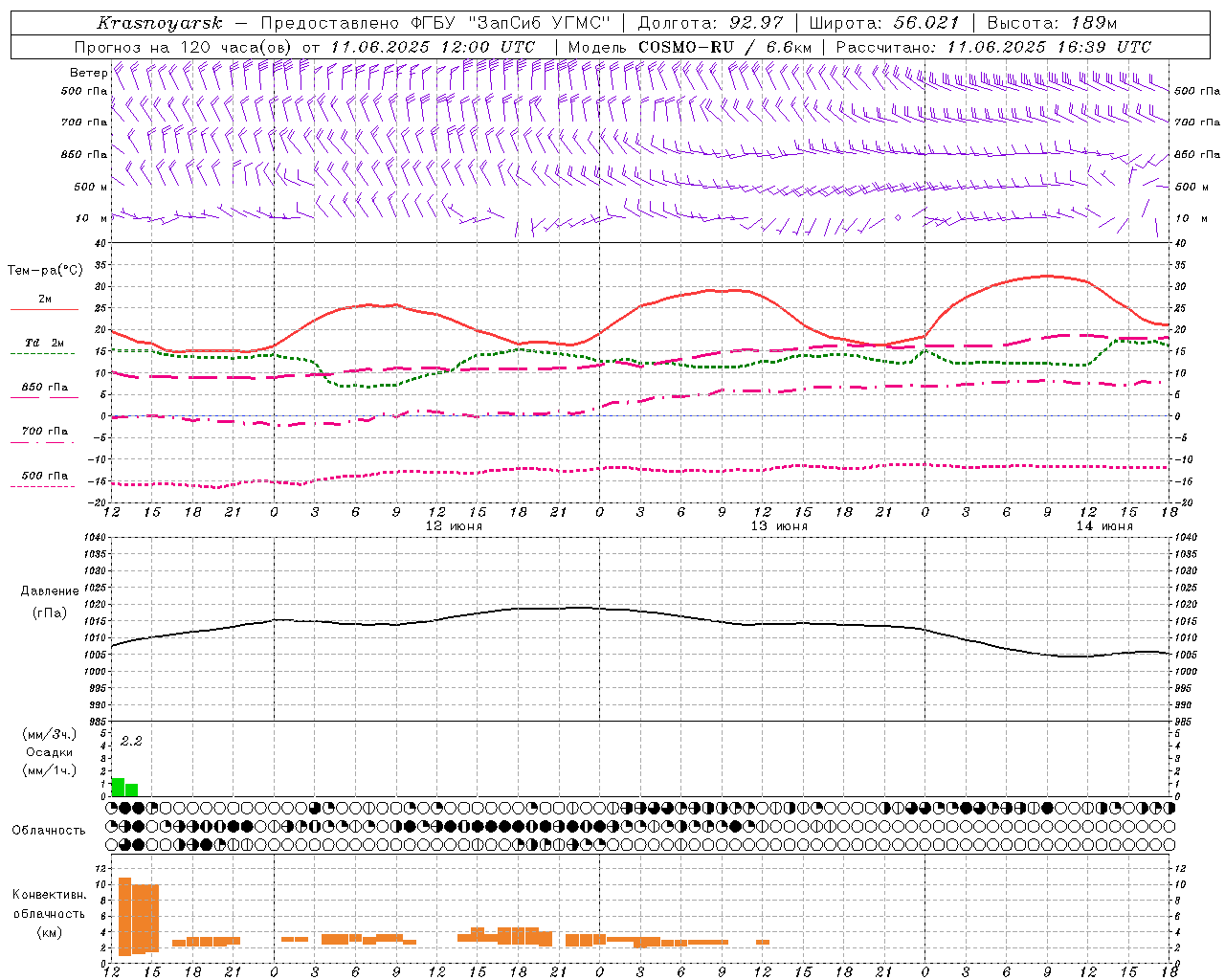The image size is (1225, 980).
Task: Click the Krasnoyarsk station title
Action: [159, 23]
